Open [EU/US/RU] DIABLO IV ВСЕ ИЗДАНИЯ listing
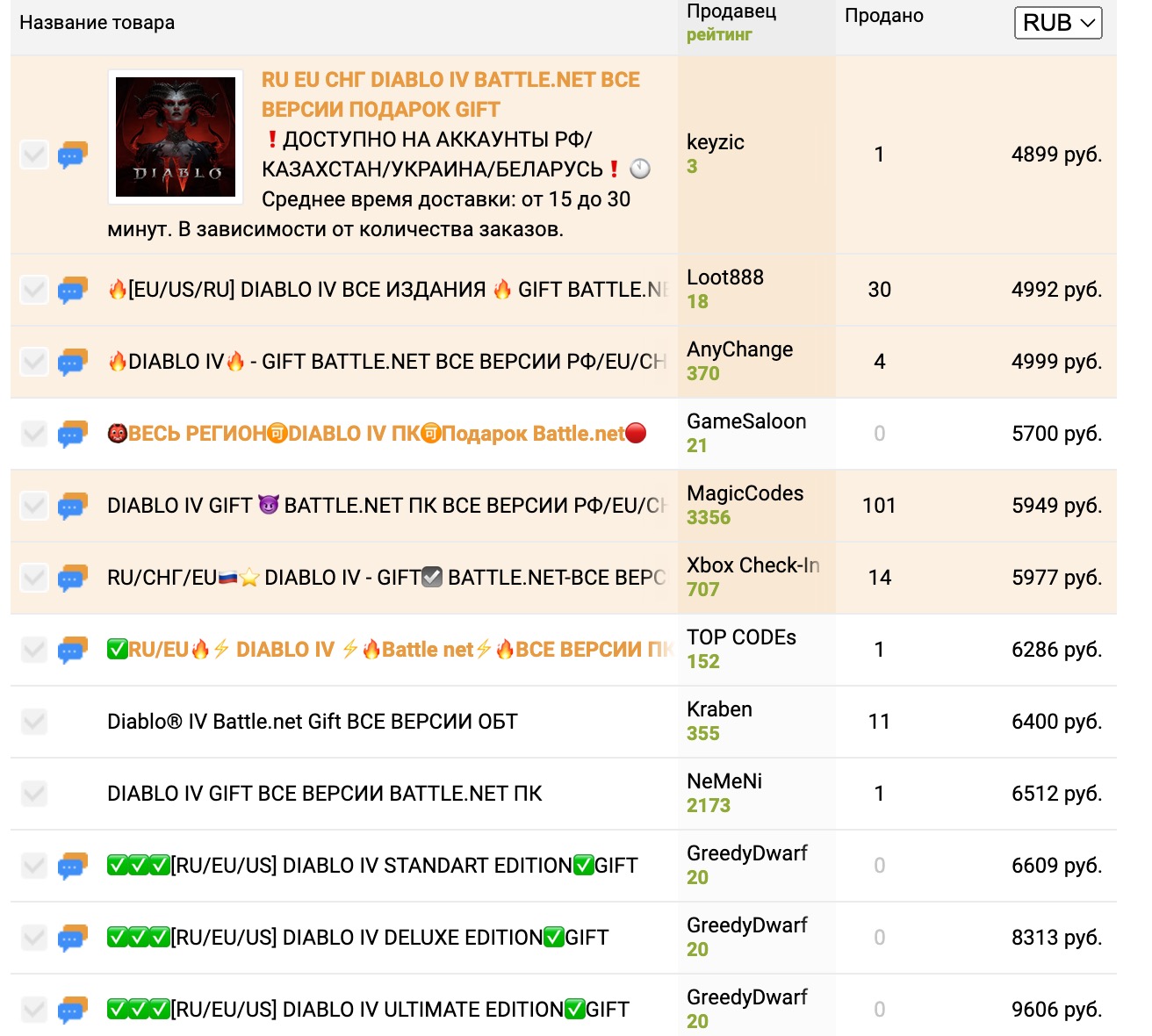The height and width of the screenshot is (1036, 1152). point(389,290)
